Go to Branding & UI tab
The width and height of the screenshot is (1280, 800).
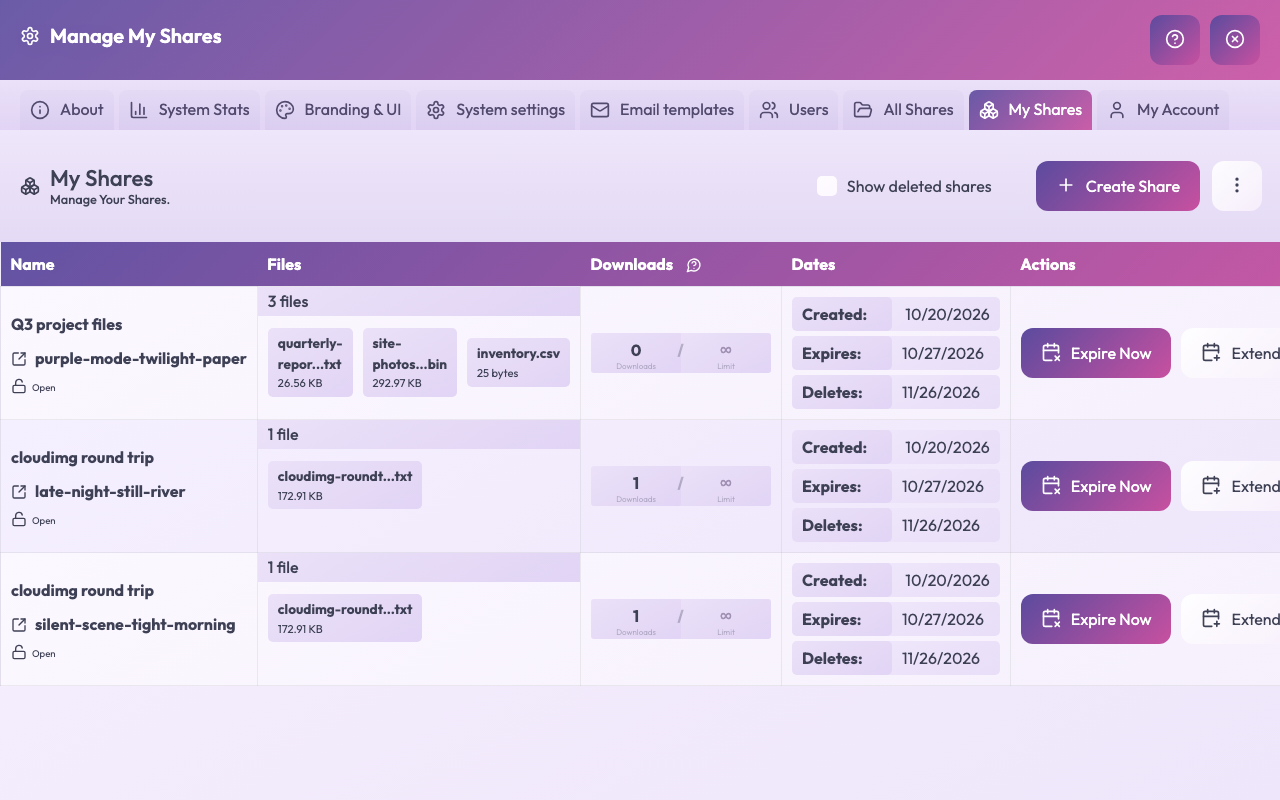click(338, 110)
